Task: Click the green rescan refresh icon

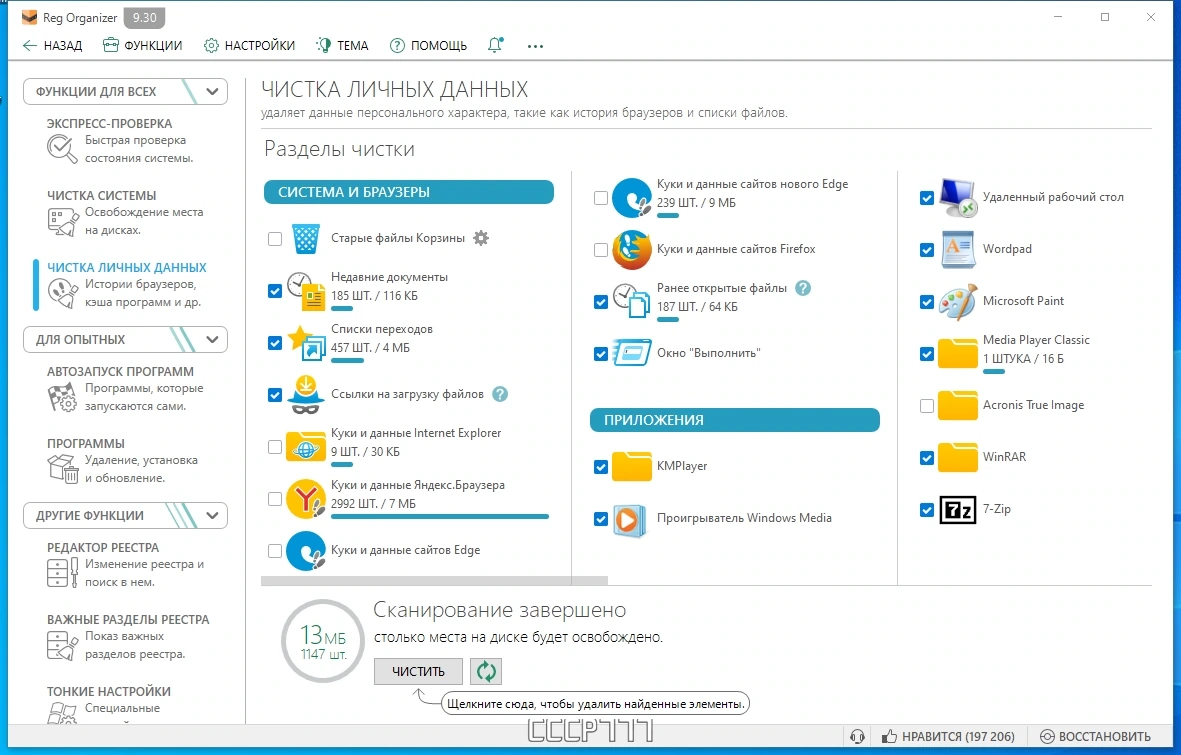Action: pos(486,671)
